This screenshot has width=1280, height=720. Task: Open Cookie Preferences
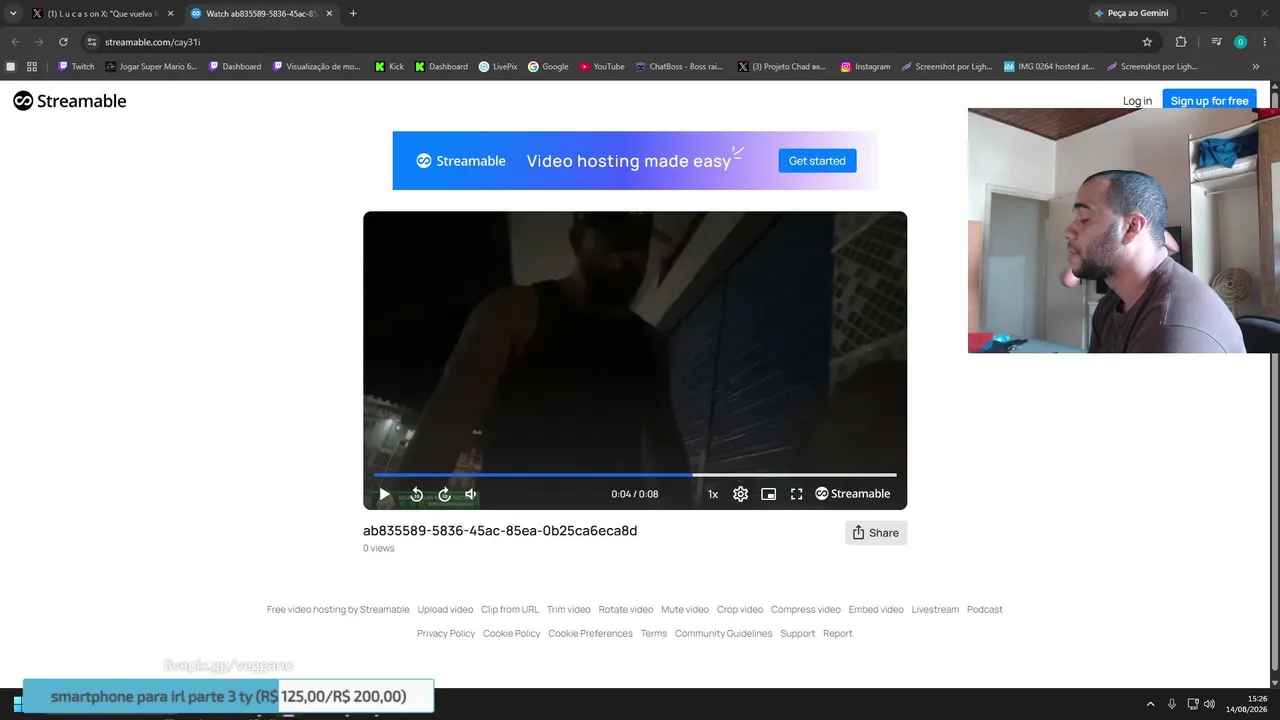coord(590,633)
